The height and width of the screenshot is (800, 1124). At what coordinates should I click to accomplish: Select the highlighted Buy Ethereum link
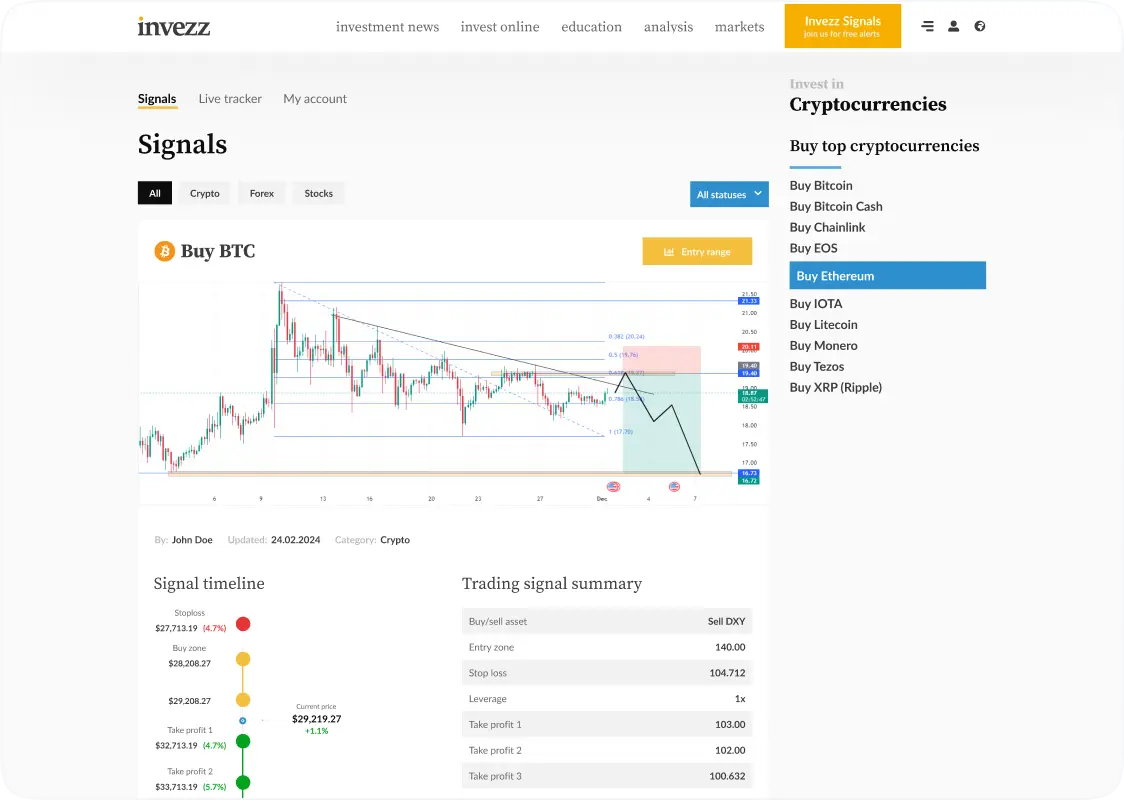pyautogui.click(x=887, y=276)
